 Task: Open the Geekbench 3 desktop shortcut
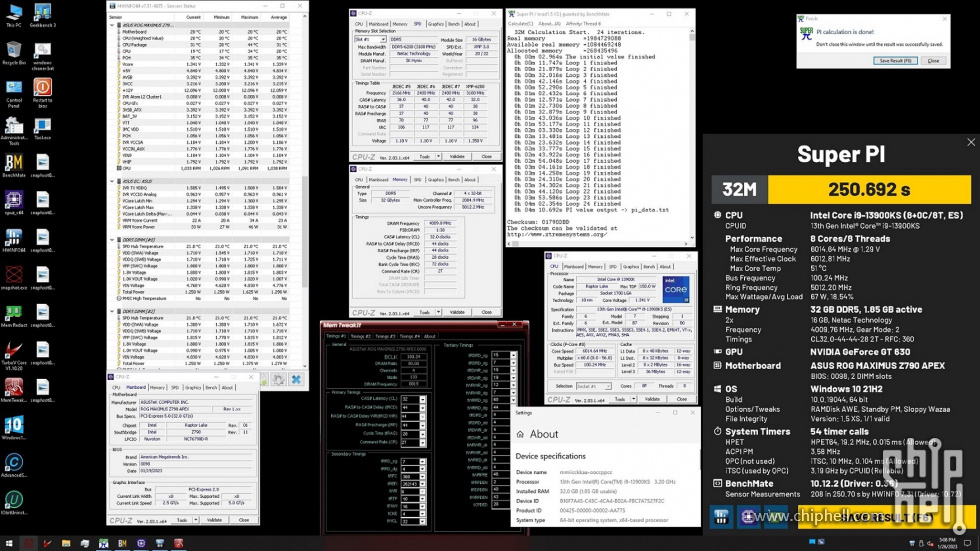pyautogui.click(x=42, y=15)
